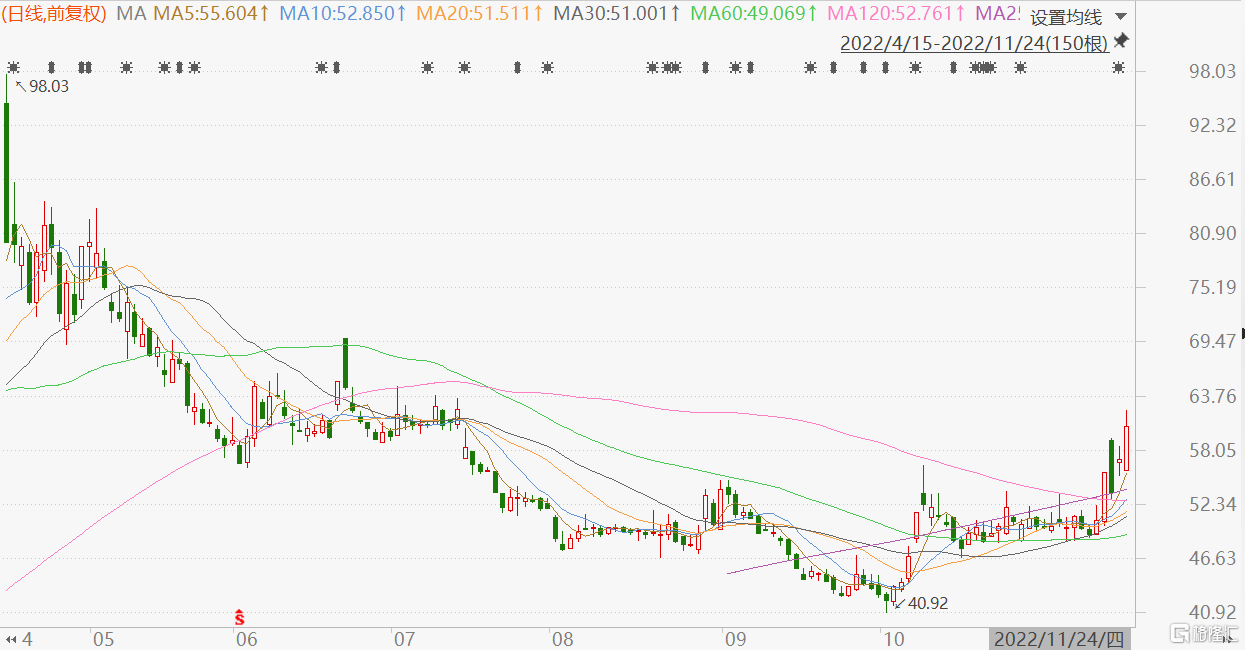Select the MA5:55.604 average label

tap(211, 14)
